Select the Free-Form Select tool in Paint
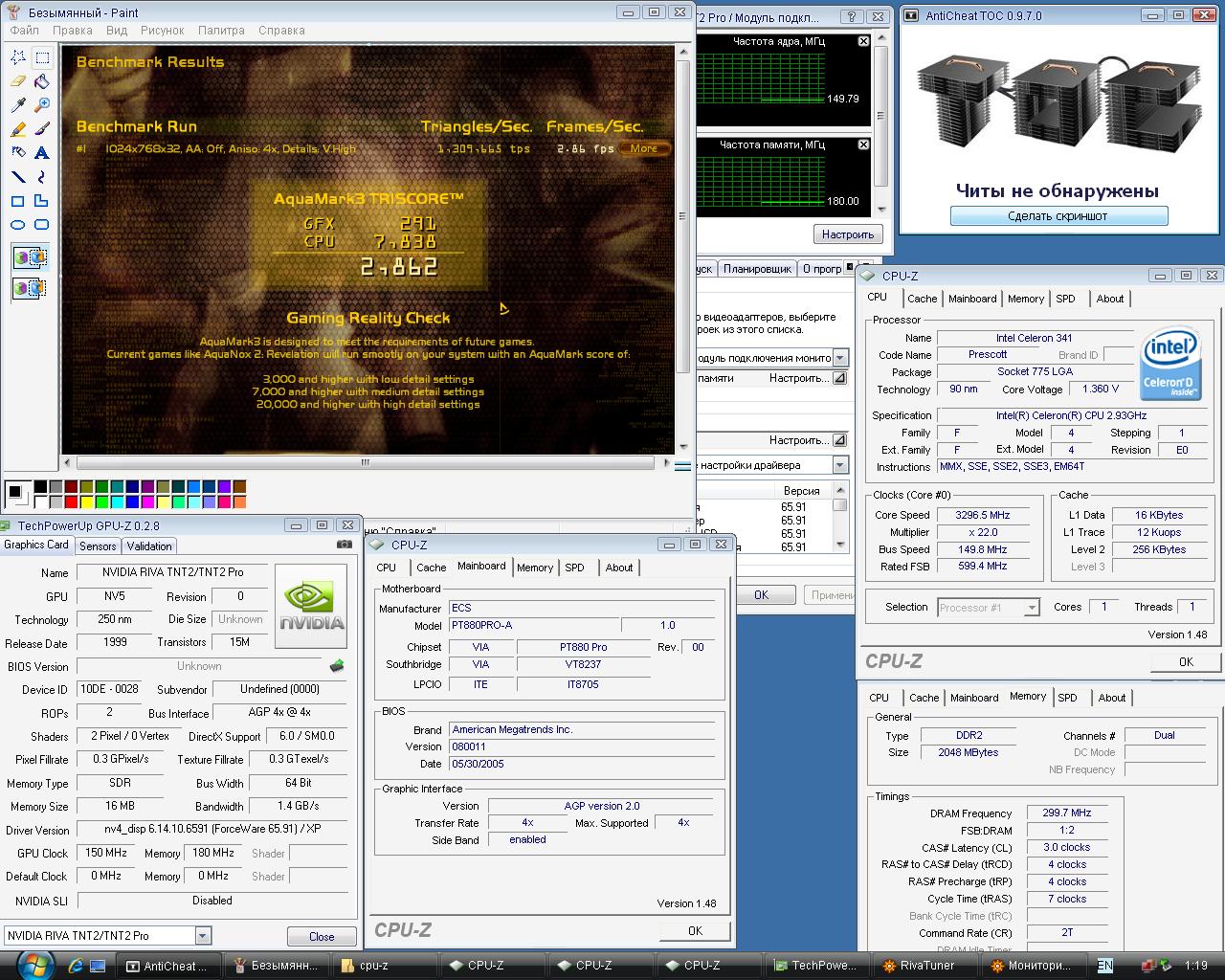The image size is (1225, 980). point(18,57)
